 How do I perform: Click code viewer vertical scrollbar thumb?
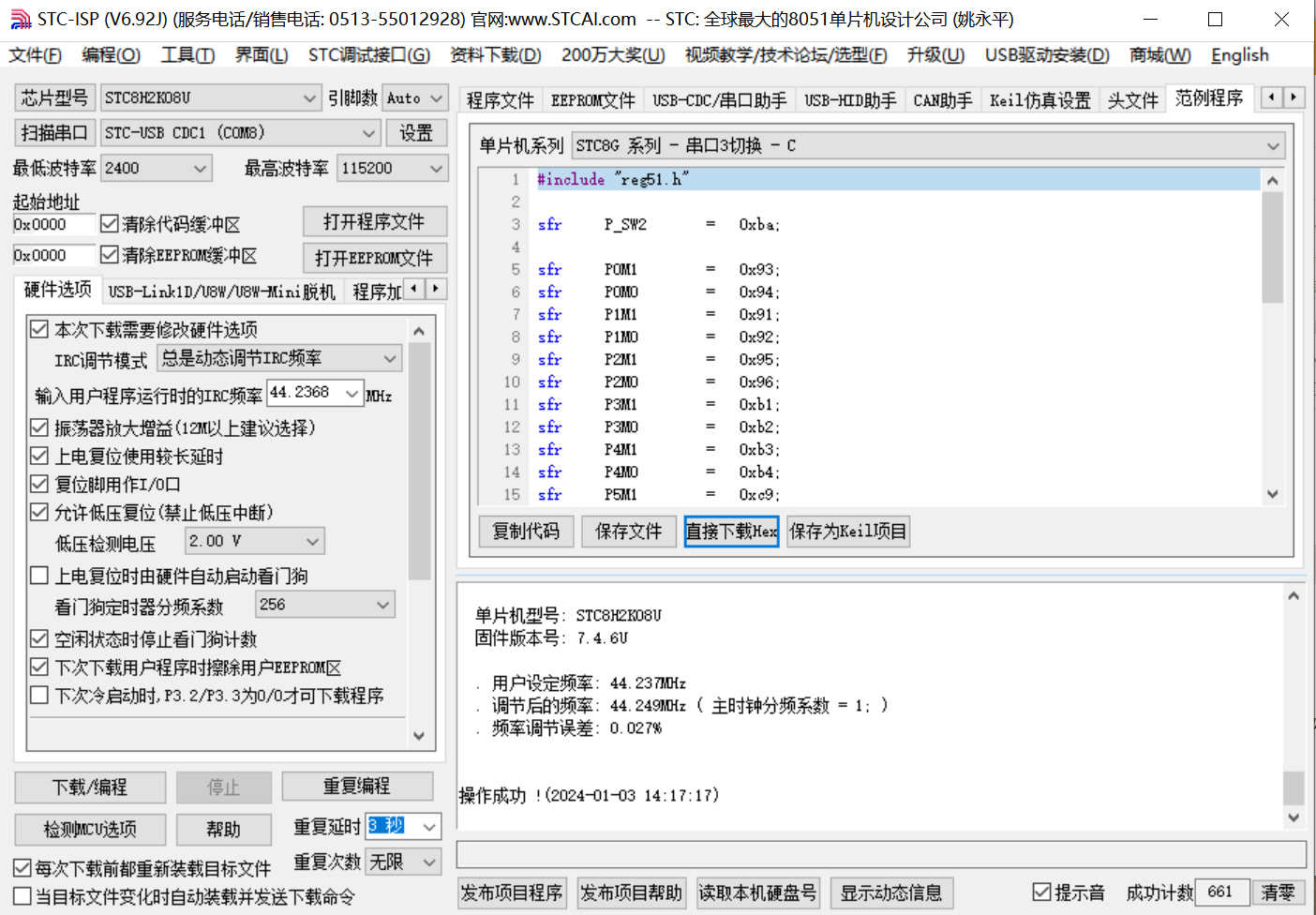click(x=1272, y=247)
